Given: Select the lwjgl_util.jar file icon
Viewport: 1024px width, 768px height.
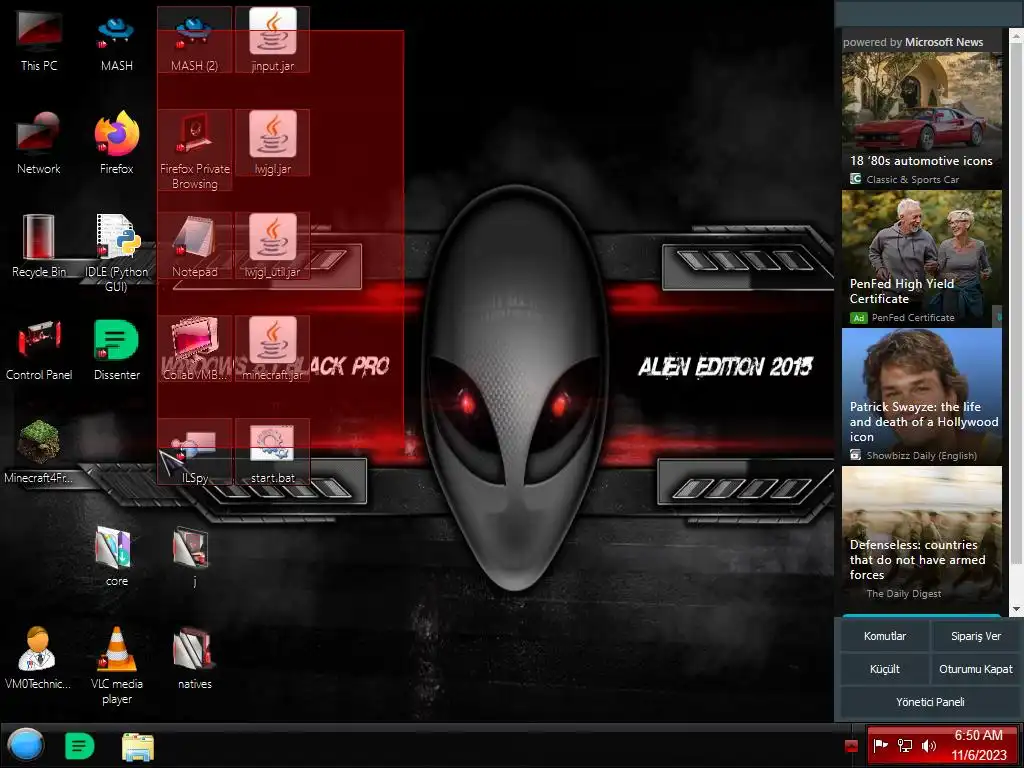Looking at the screenshot, I should pyautogui.click(x=272, y=246).
